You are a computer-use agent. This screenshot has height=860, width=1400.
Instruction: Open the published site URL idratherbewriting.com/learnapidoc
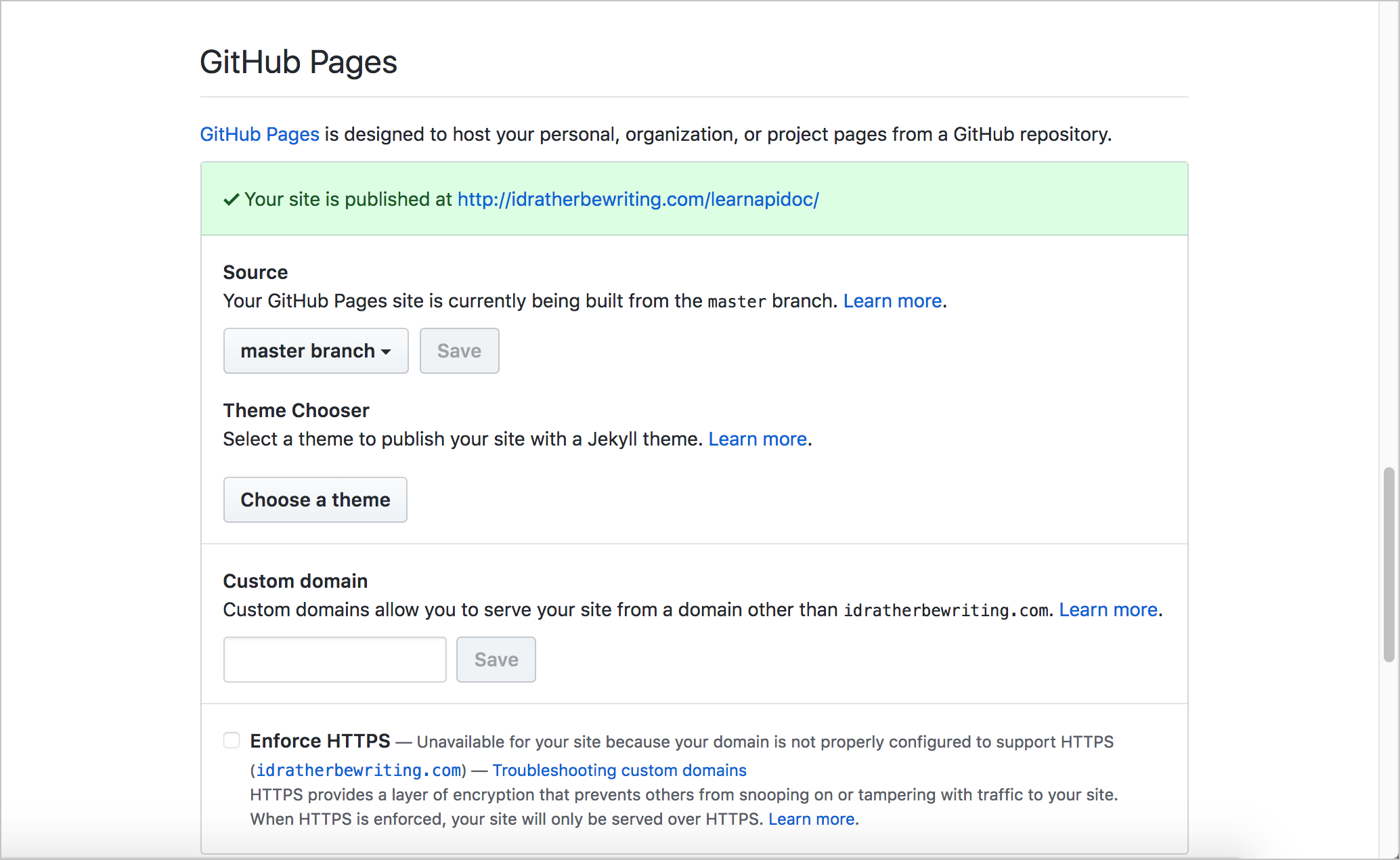click(638, 199)
